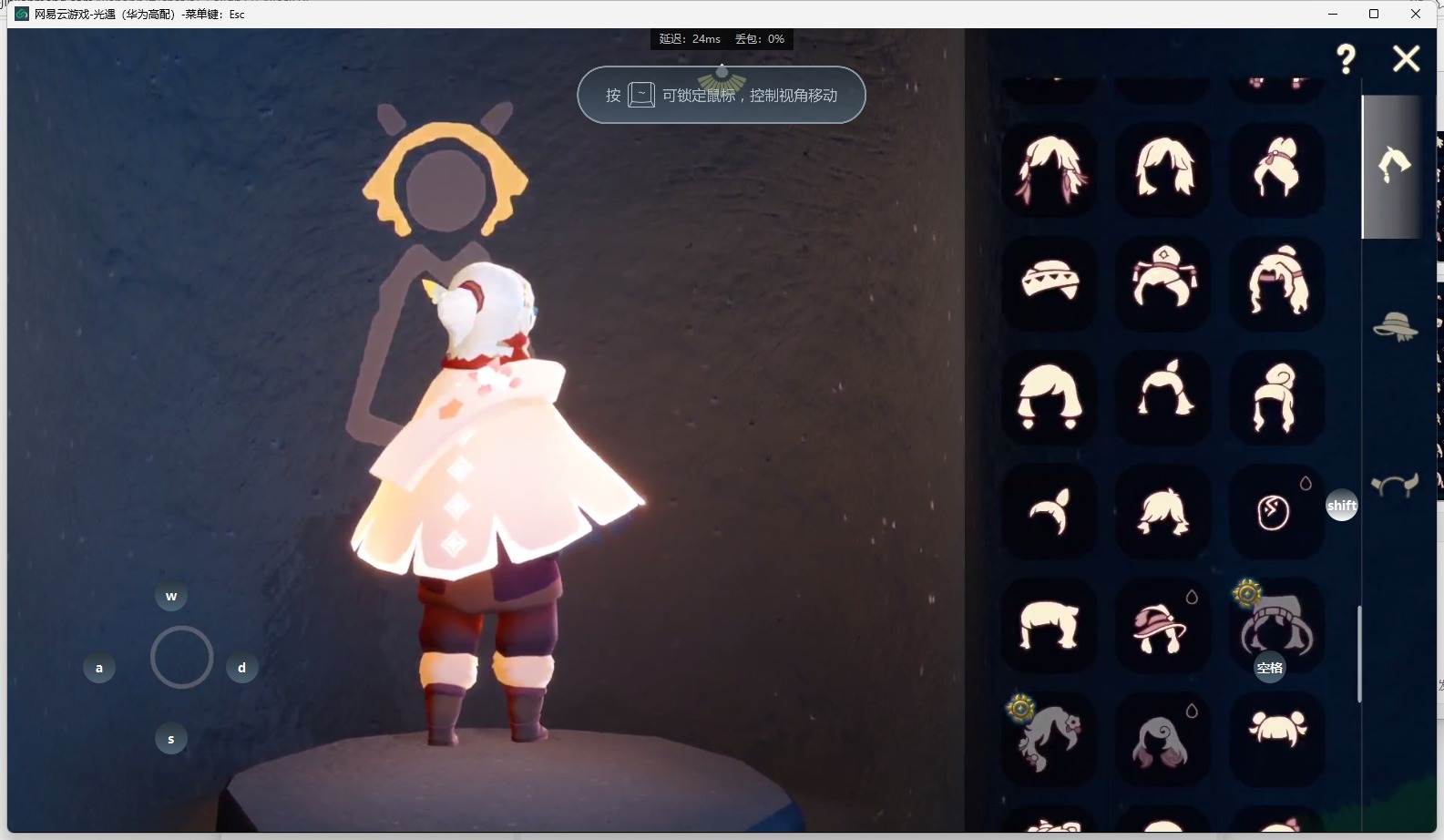This screenshot has width=1444, height=840.
Task: Close the cloud game window
Action: (x=1416, y=14)
